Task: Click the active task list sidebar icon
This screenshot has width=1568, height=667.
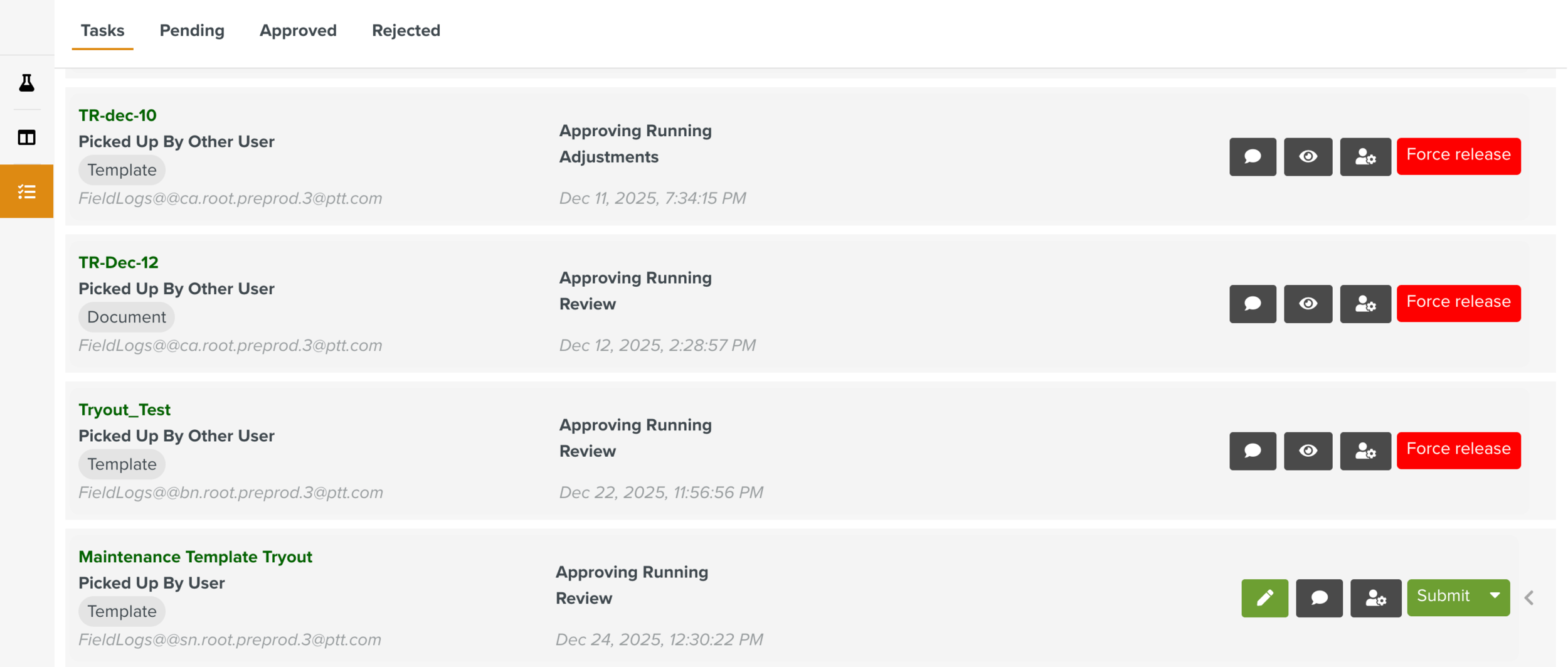Action: pyautogui.click(x=26, y=191)
